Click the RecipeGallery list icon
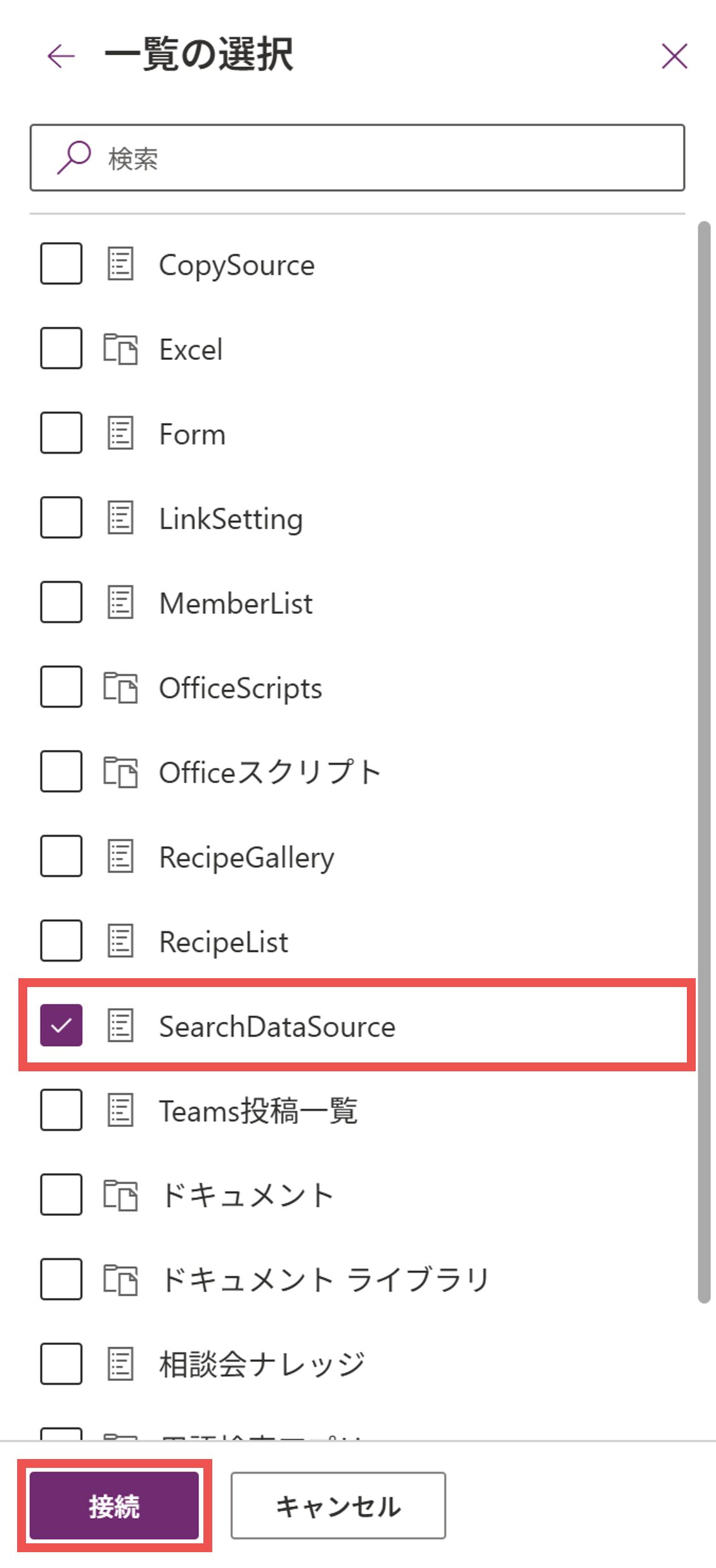The width and height of the screenshot is (716, 1568). (120, 857)
